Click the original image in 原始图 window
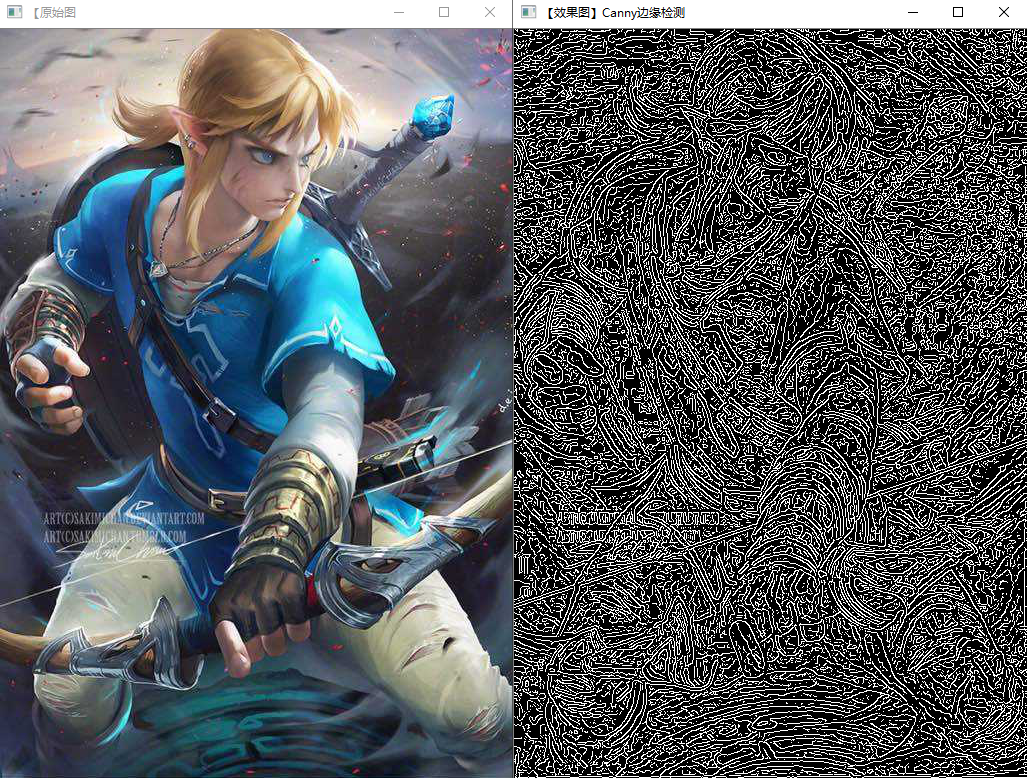The height and width of the screenshot is (778, 1027). (x=256, y=403)
